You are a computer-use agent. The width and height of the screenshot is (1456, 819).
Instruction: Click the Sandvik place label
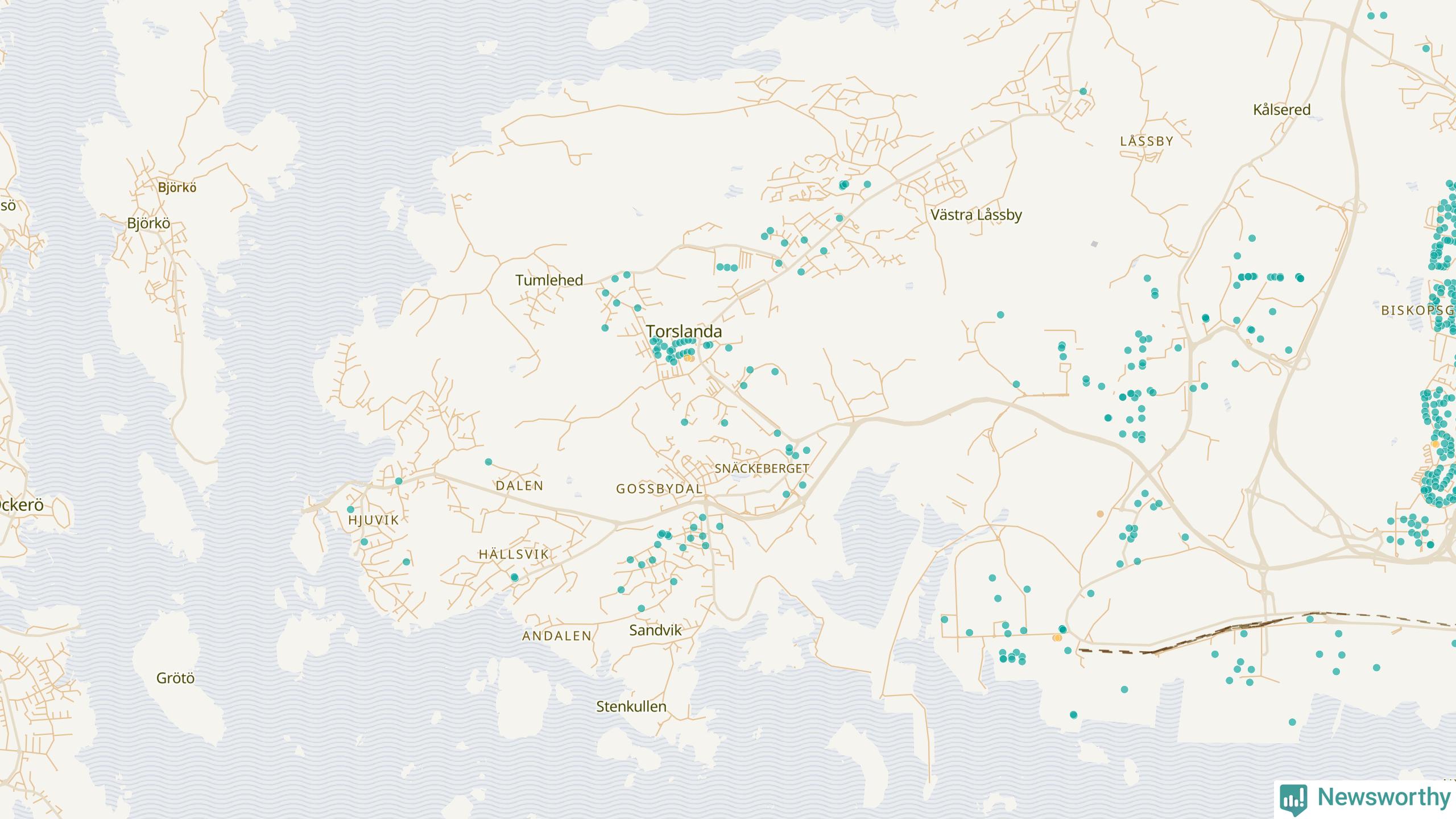point(655,630)
